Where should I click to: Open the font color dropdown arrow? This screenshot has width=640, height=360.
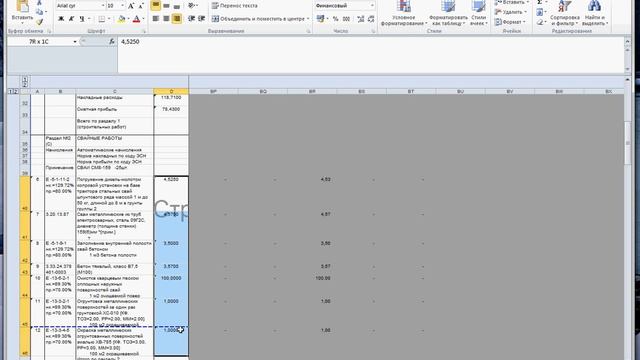tap(144, 19)
